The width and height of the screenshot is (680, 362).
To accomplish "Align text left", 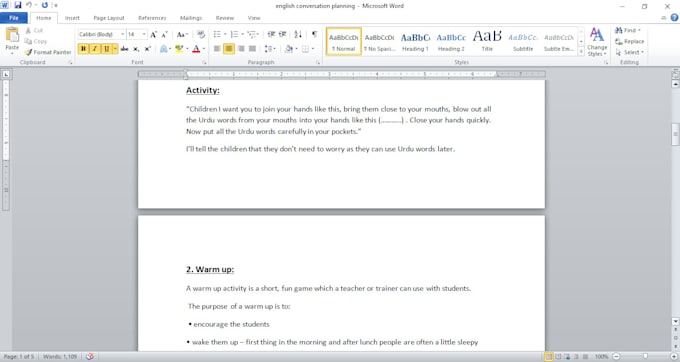I will click(x=217, y=49).
